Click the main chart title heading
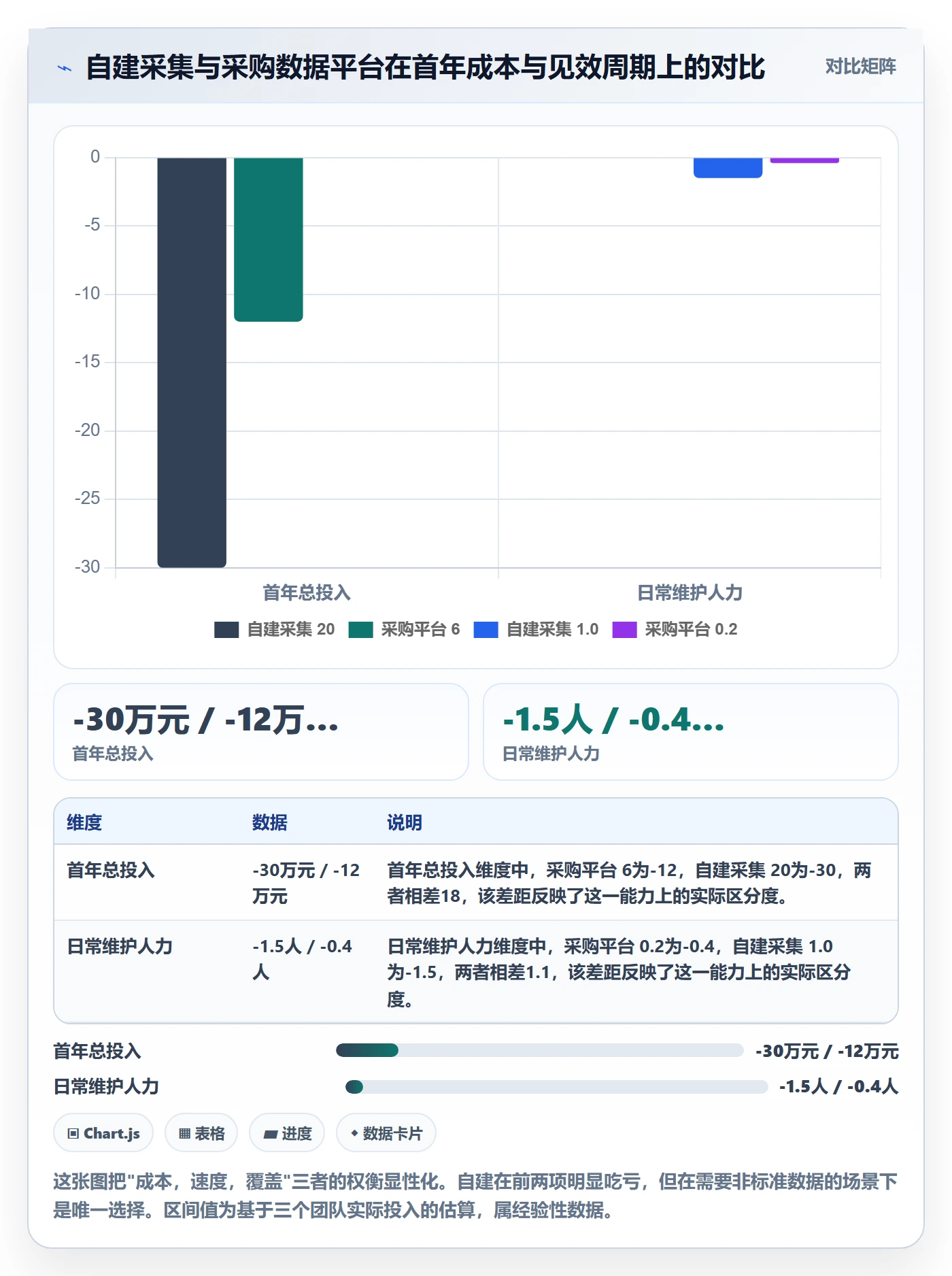The height and width of the screenshot is (1276, 952). coord(426,67)
